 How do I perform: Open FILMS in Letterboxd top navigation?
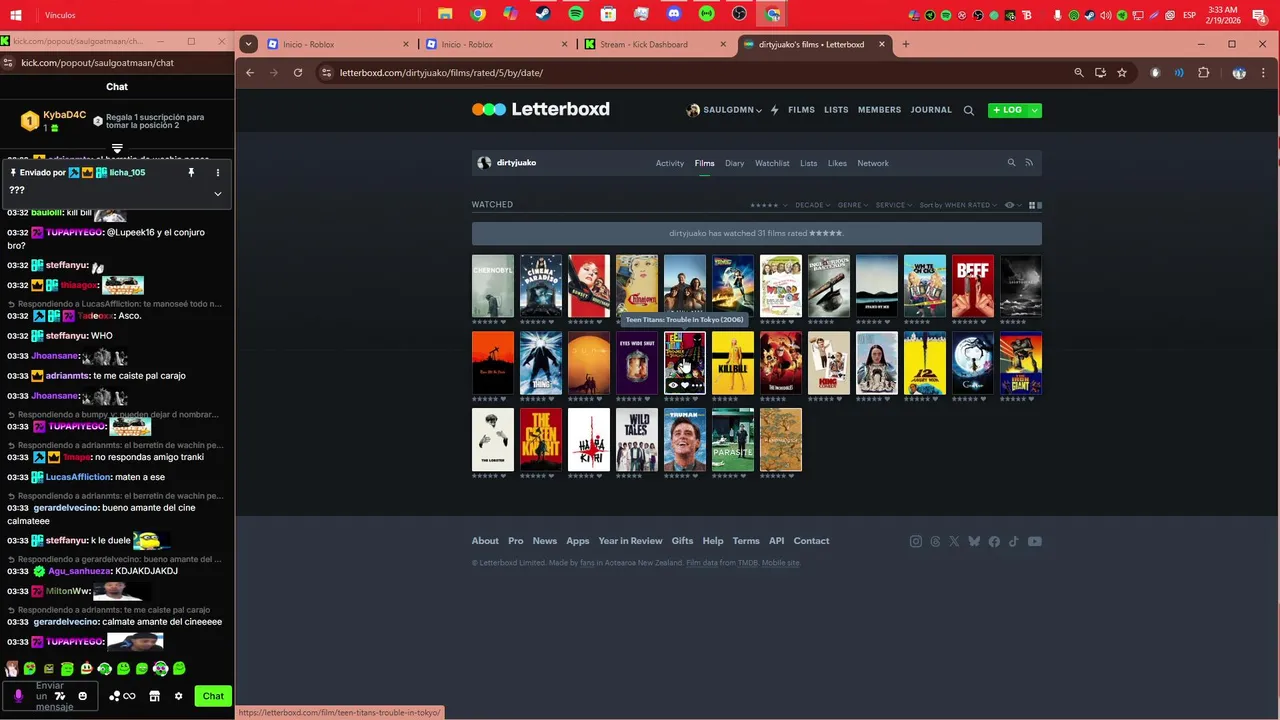pyautogui.click(x=801, y=110)
